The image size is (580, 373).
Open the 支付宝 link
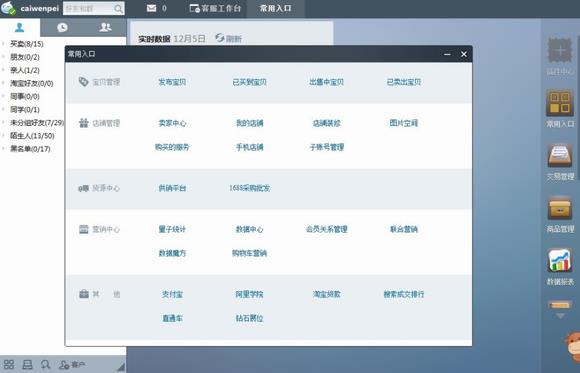[x=172, y=294]
